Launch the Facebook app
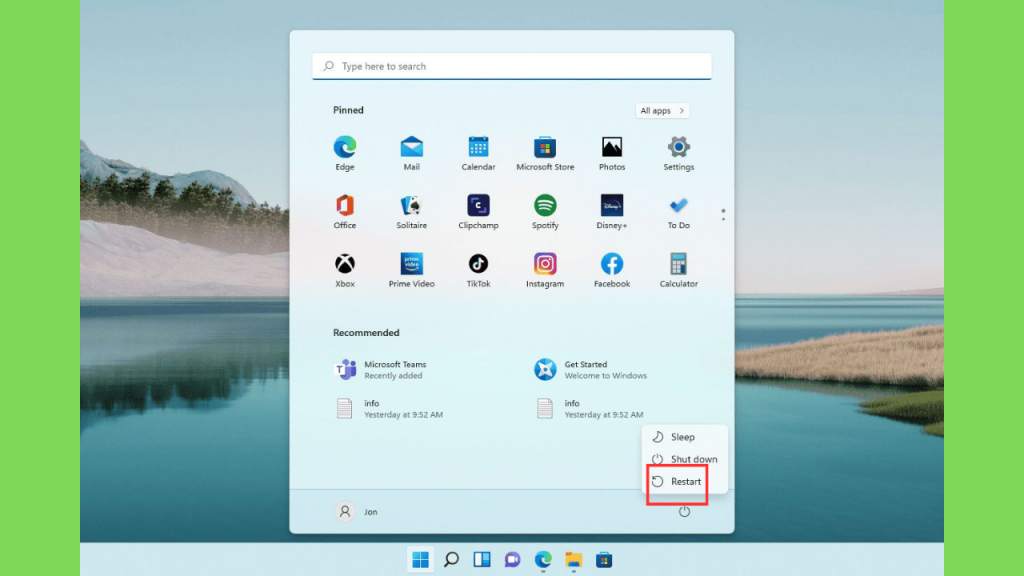Viewport: 1024px width, 576px height. (x=612, y=270)
